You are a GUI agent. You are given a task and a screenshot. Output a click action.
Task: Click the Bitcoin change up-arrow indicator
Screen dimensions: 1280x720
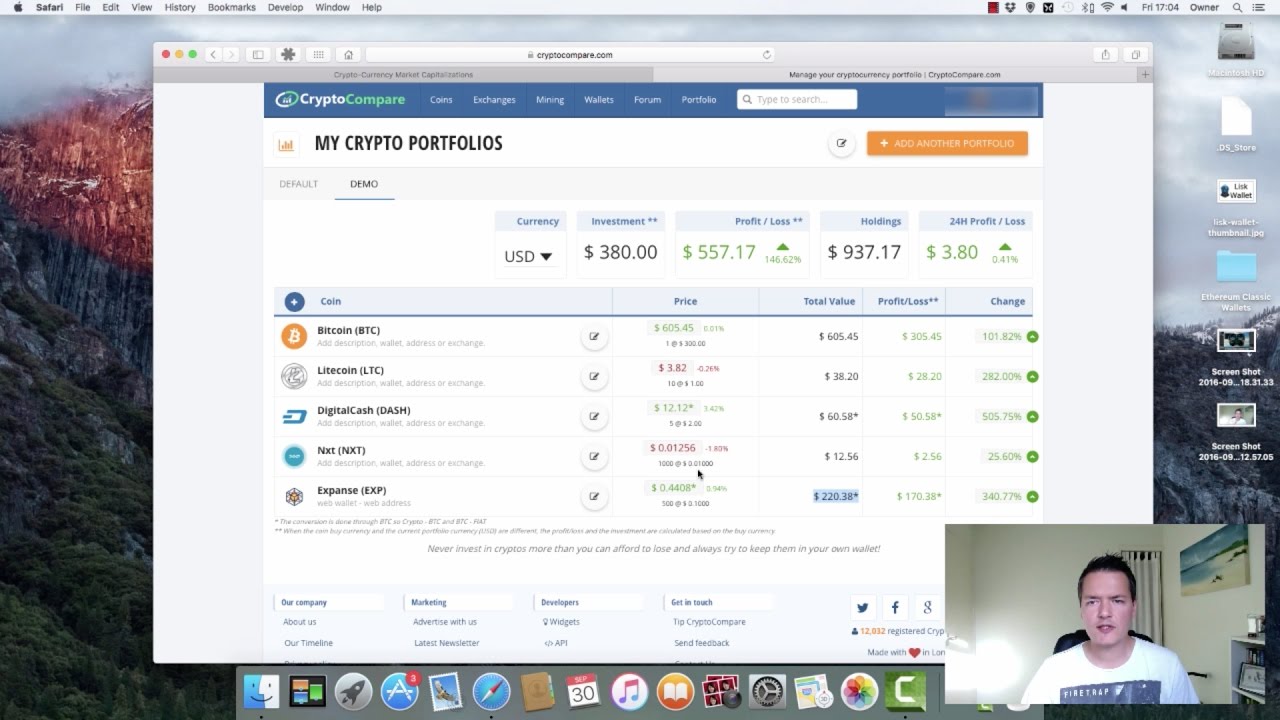1032,336
